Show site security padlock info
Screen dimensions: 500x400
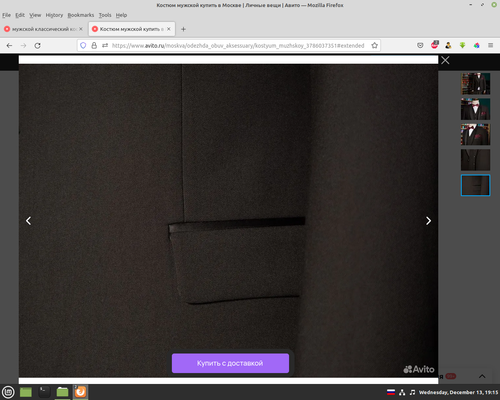coord(94,45)
